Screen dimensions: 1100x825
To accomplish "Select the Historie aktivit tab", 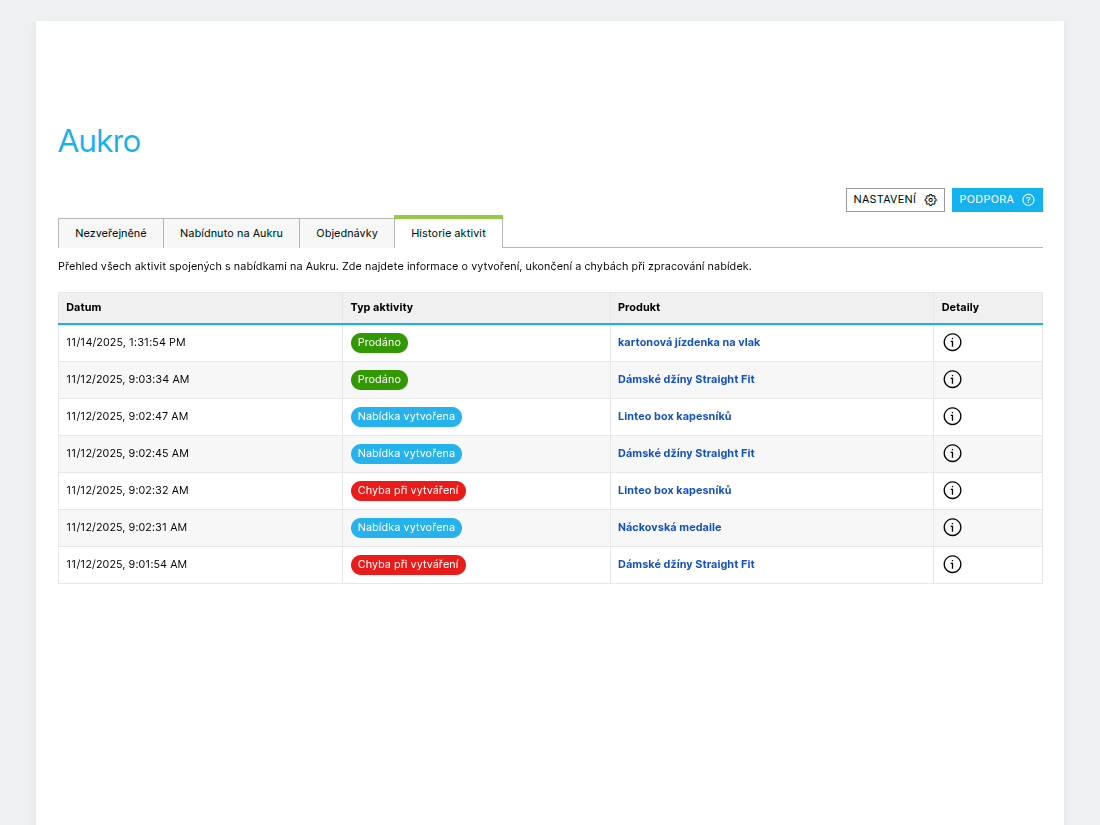I will [x=448, y=233].
